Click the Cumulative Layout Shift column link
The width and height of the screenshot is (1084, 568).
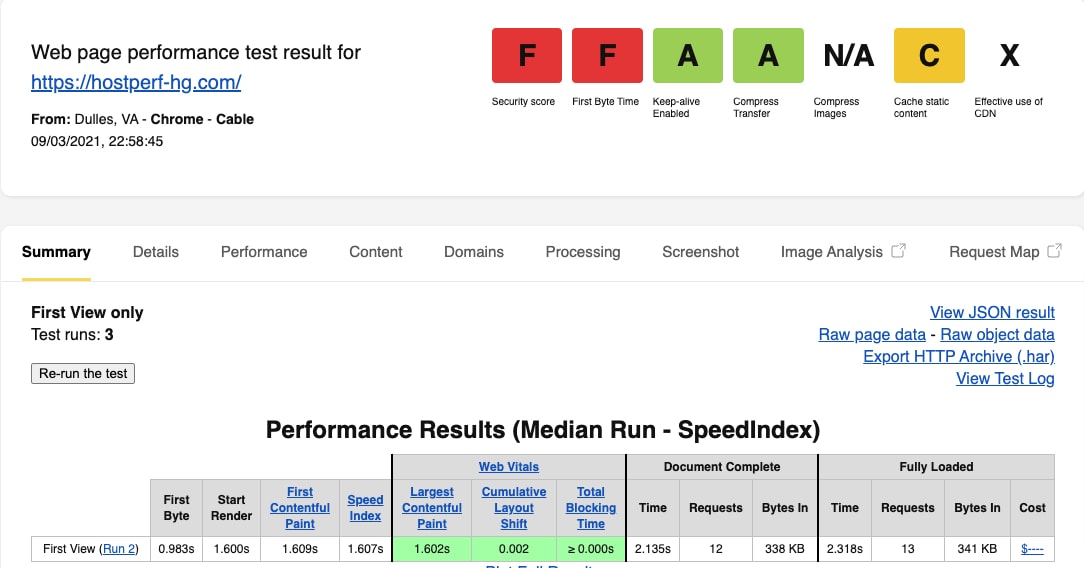[x=514, y=508]
